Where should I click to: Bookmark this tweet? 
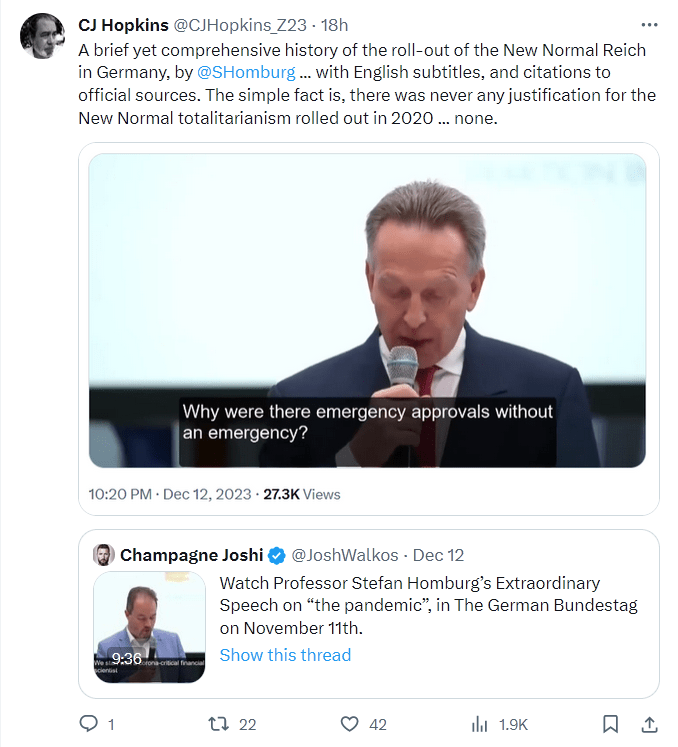coord(610,723)
